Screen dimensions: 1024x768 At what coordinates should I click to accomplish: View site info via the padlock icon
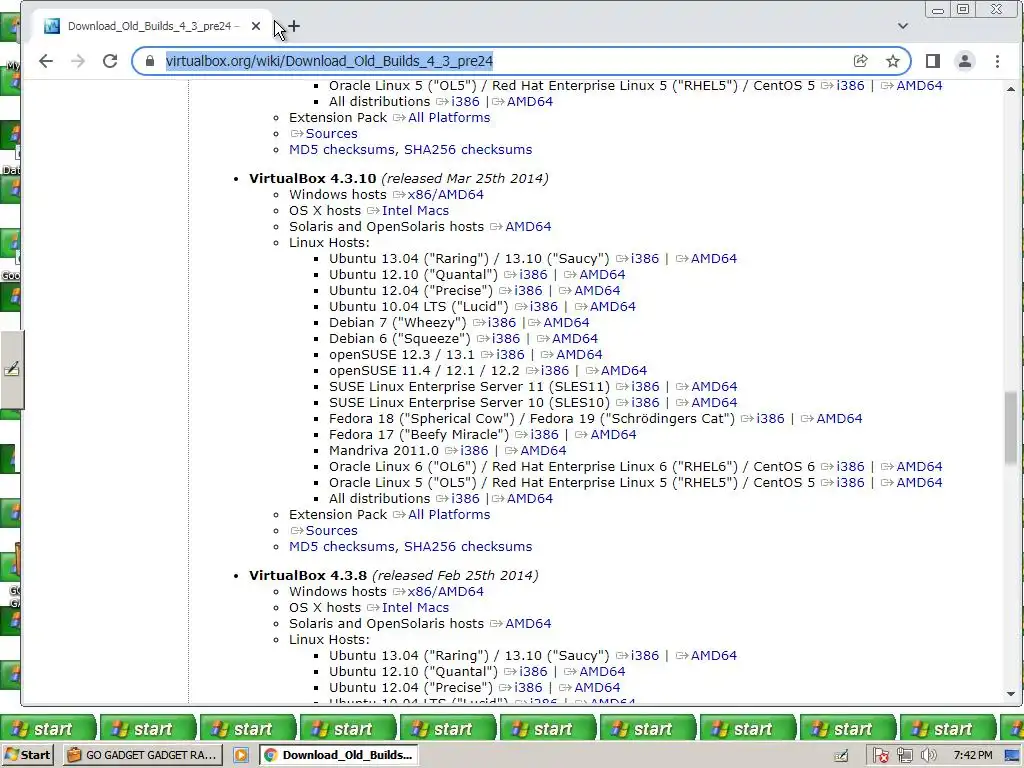point(150,61)
